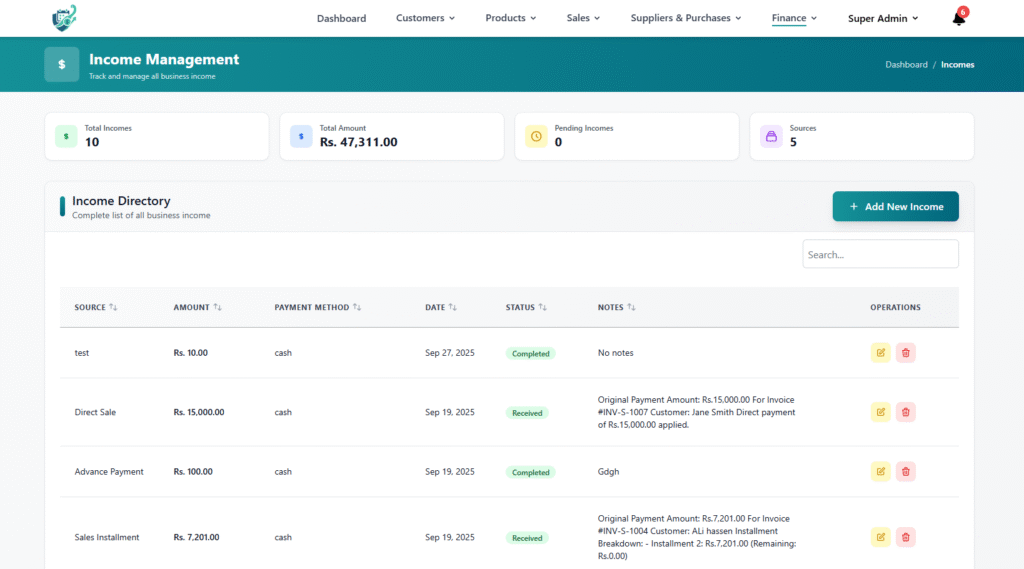Edit the Direct Sale income record
Image resolution: width=1024 pixels, height=569 pixels.
(x=880, y=412)
